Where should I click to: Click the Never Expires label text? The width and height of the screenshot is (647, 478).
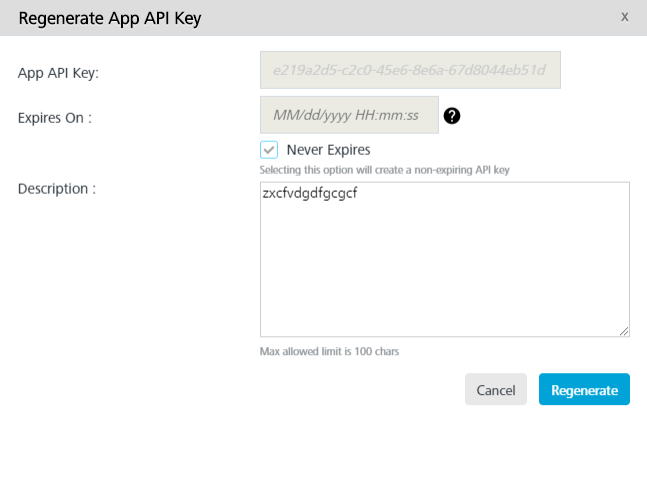tap(328, 150)
